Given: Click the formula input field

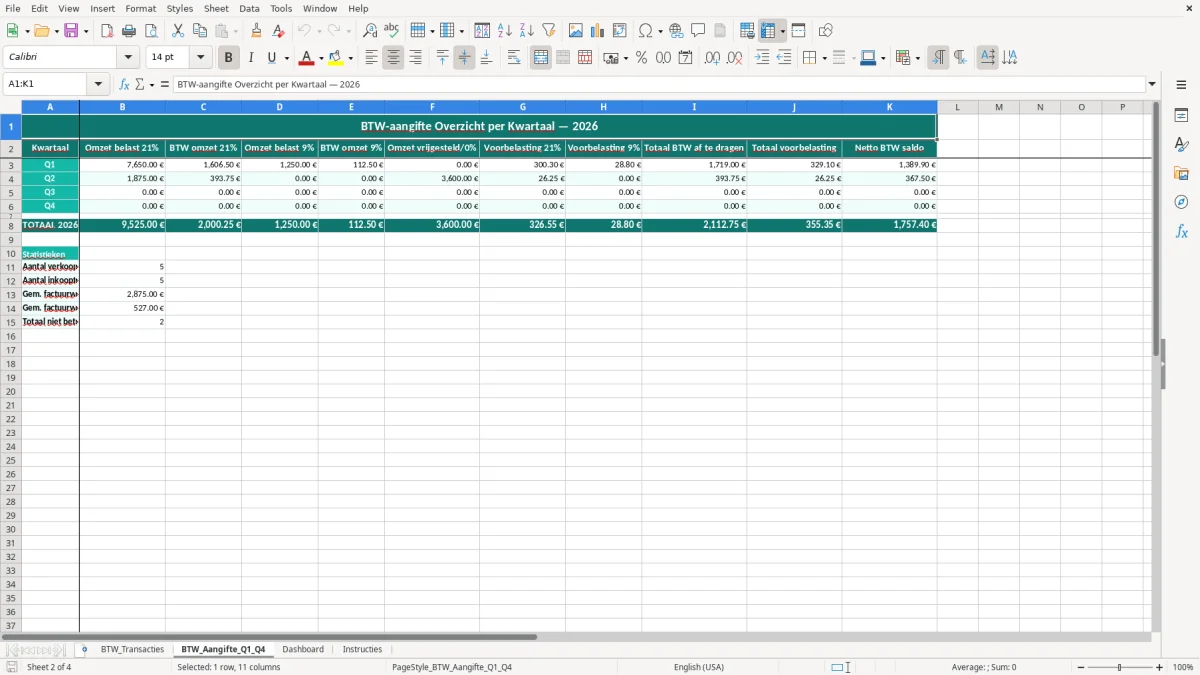Looking at the screenshot, I should pos(659,85).
